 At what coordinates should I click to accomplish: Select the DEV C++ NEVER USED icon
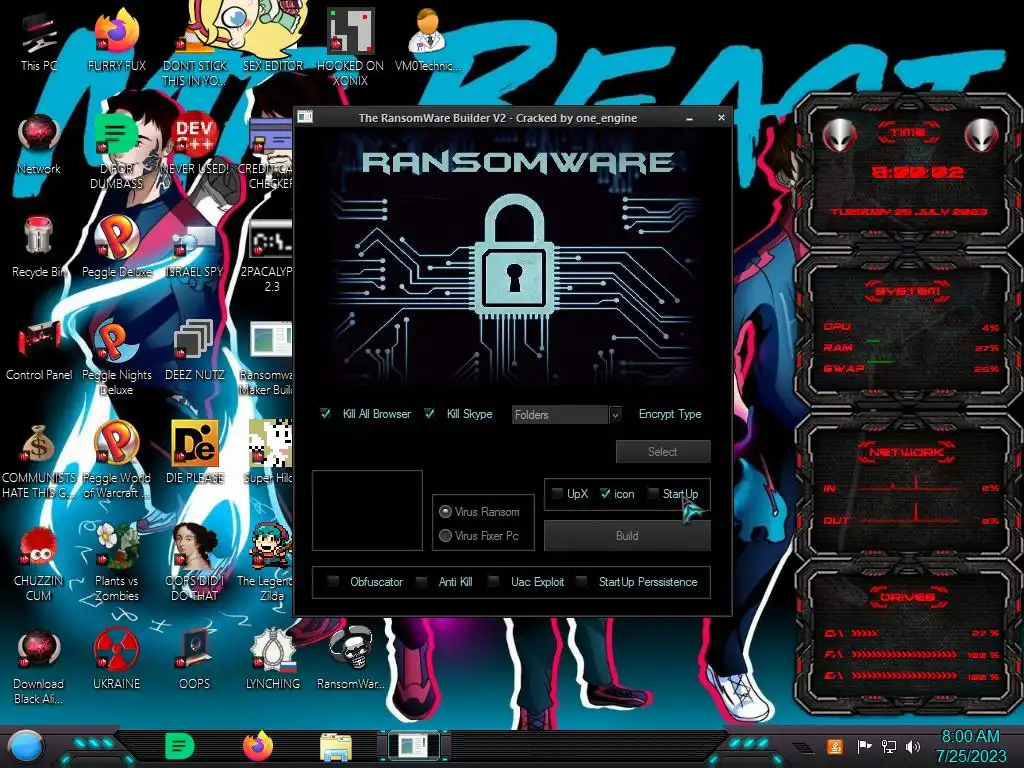[195, 144]
